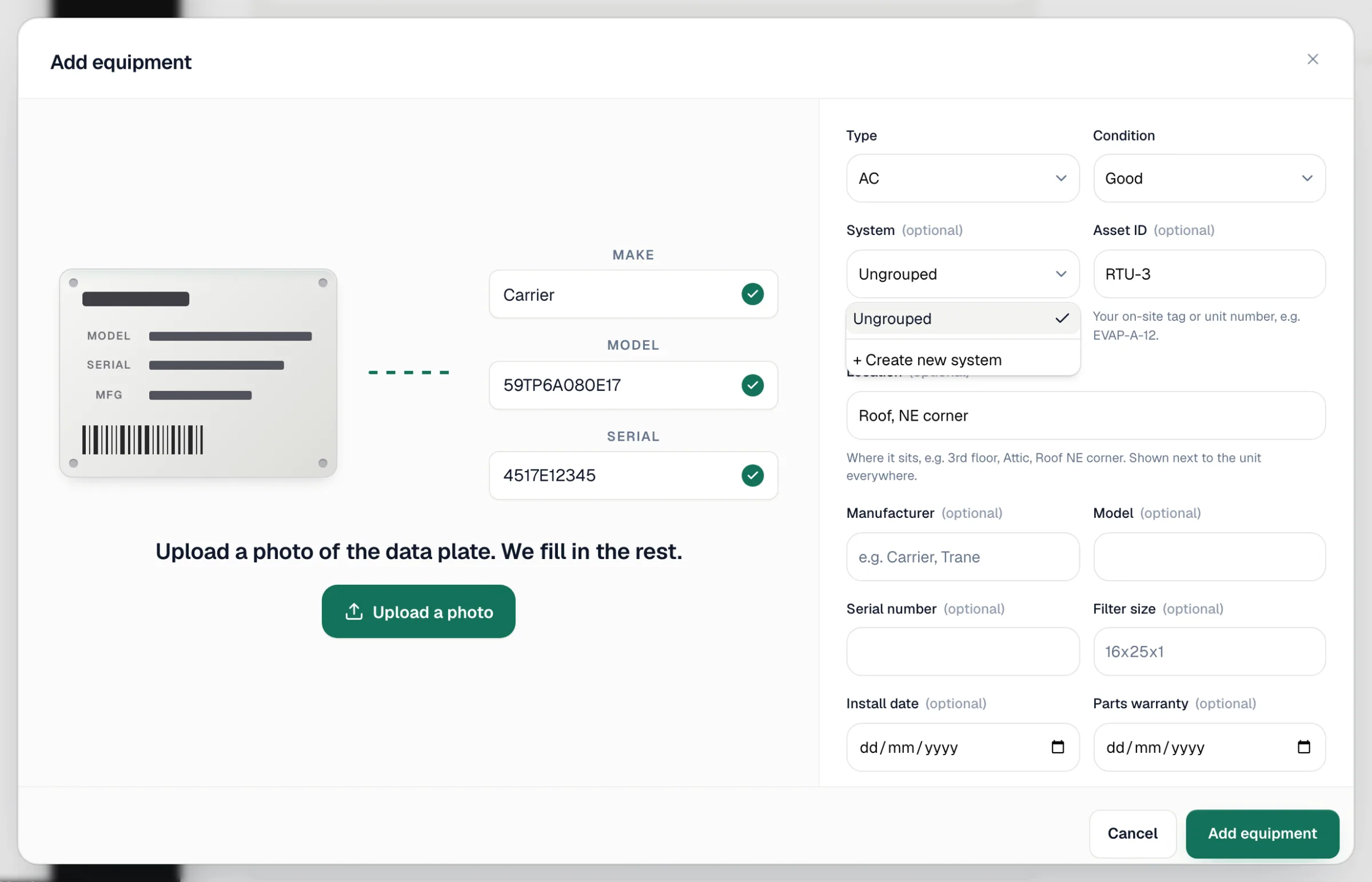
Task: Click the data plate illustration
Action: coord(198,373)
